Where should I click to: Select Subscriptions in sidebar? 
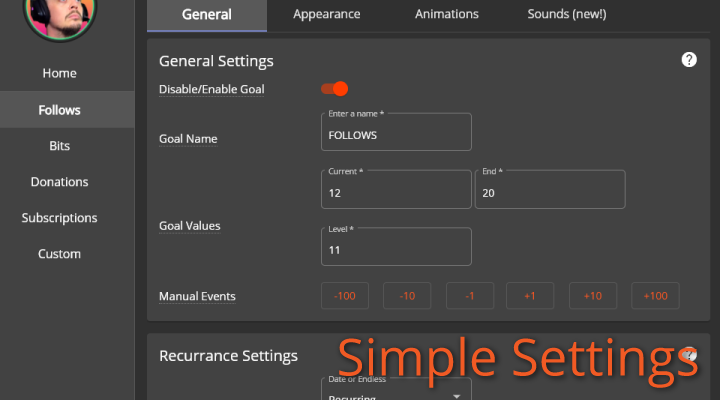point(59,218)
